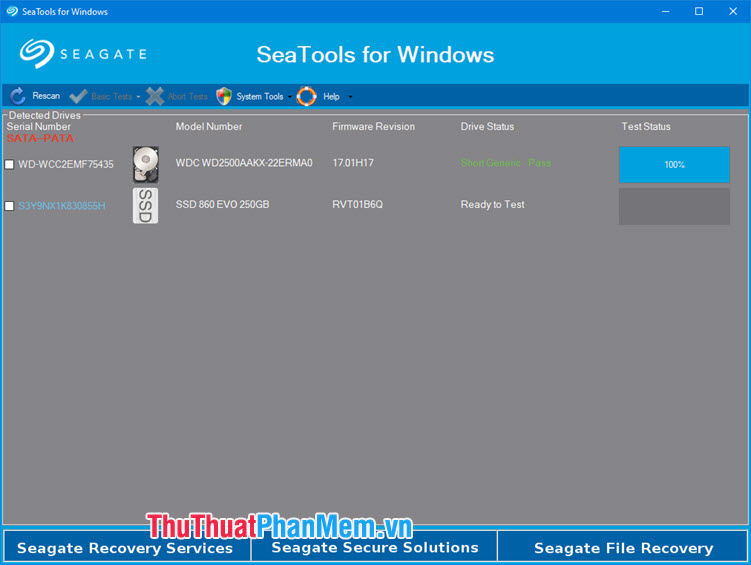Click the Short Generic - Pass status
Screen dimensions: 751x565
506,163
